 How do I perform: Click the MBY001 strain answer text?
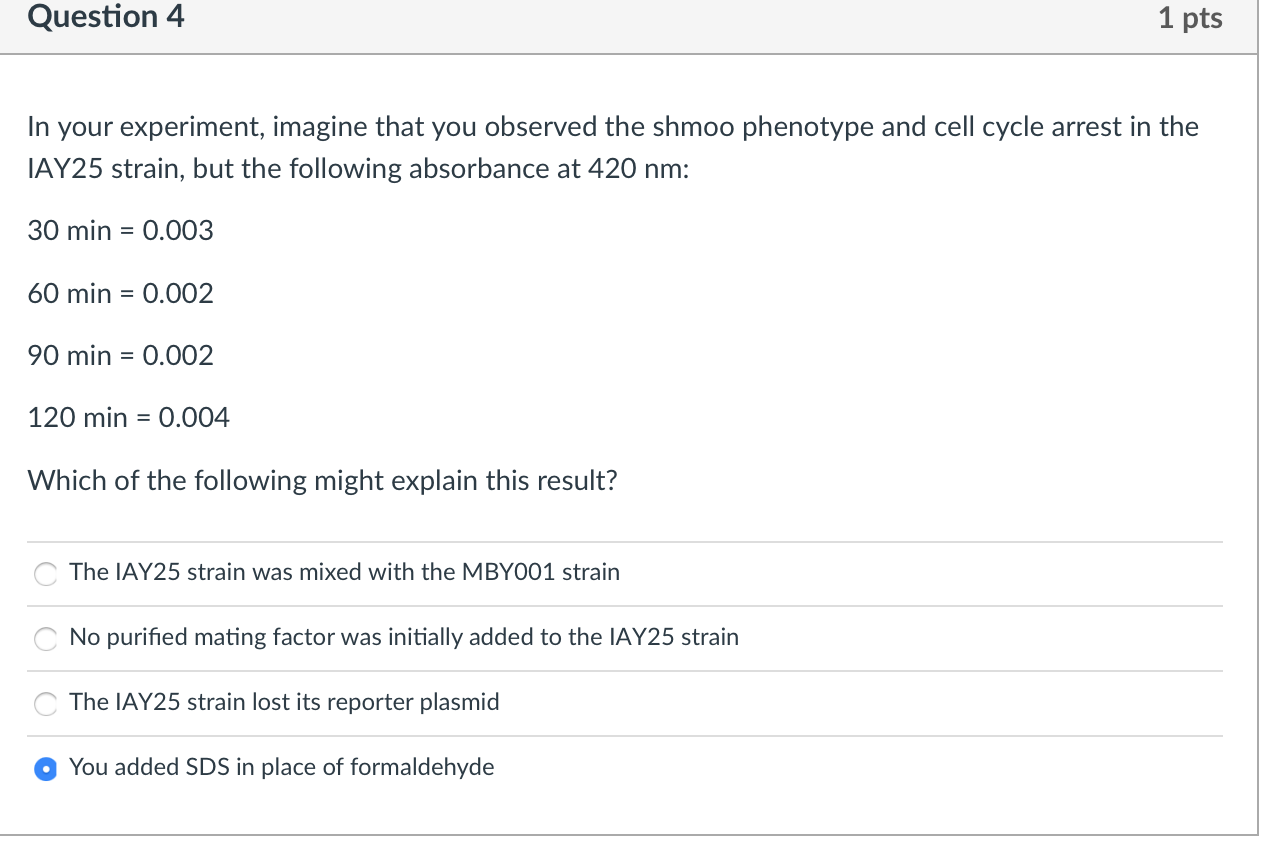pos(344,572)
